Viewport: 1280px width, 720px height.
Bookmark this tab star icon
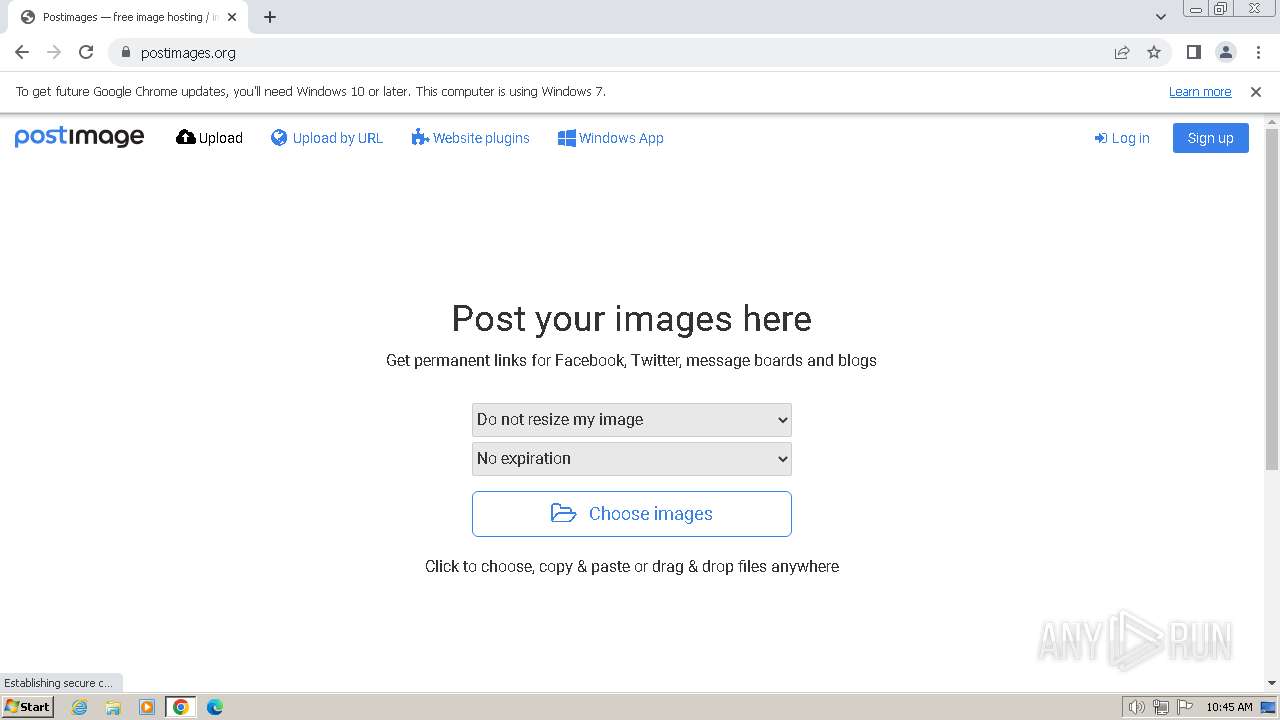click(x=1154, y=52)
